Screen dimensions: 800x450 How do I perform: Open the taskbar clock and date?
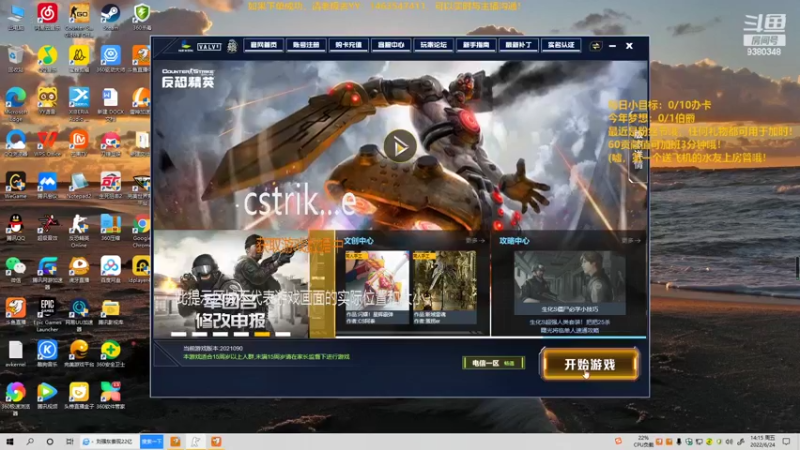coord(763,441)
